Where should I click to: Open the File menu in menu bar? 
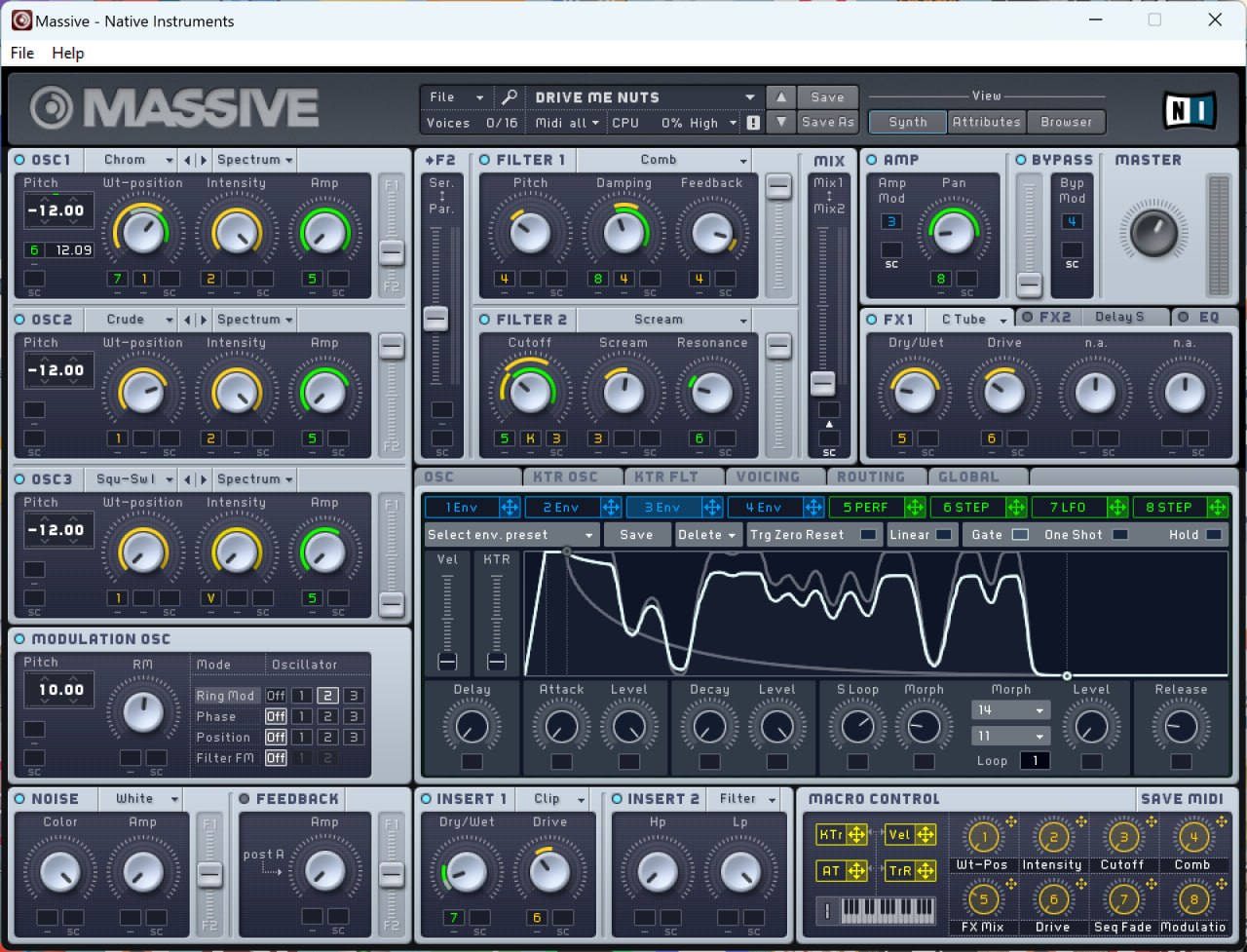(x=21, y=53)
